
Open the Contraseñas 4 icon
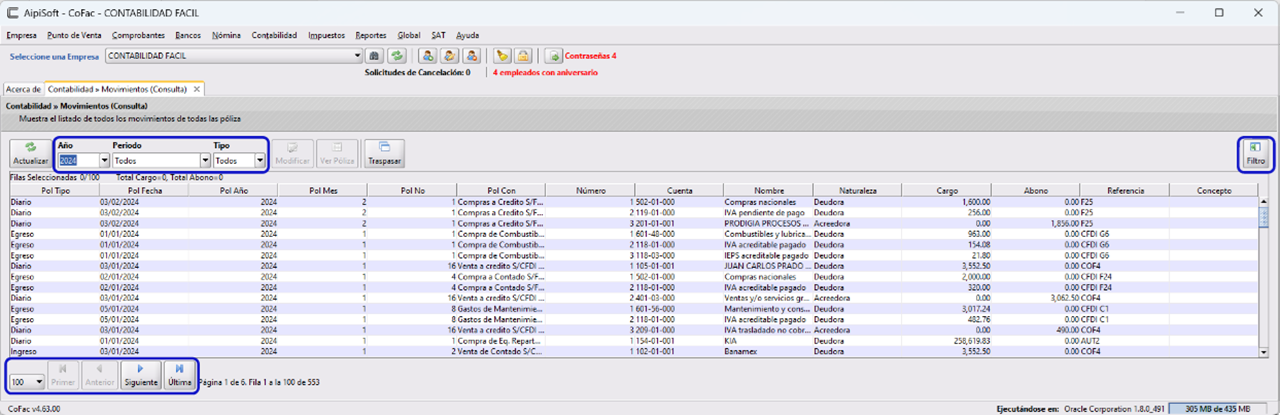coord(555,56)
